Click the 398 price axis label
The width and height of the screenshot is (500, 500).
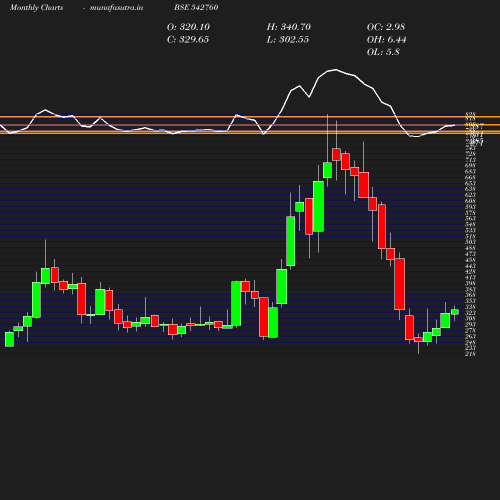(x=470, y=283)
